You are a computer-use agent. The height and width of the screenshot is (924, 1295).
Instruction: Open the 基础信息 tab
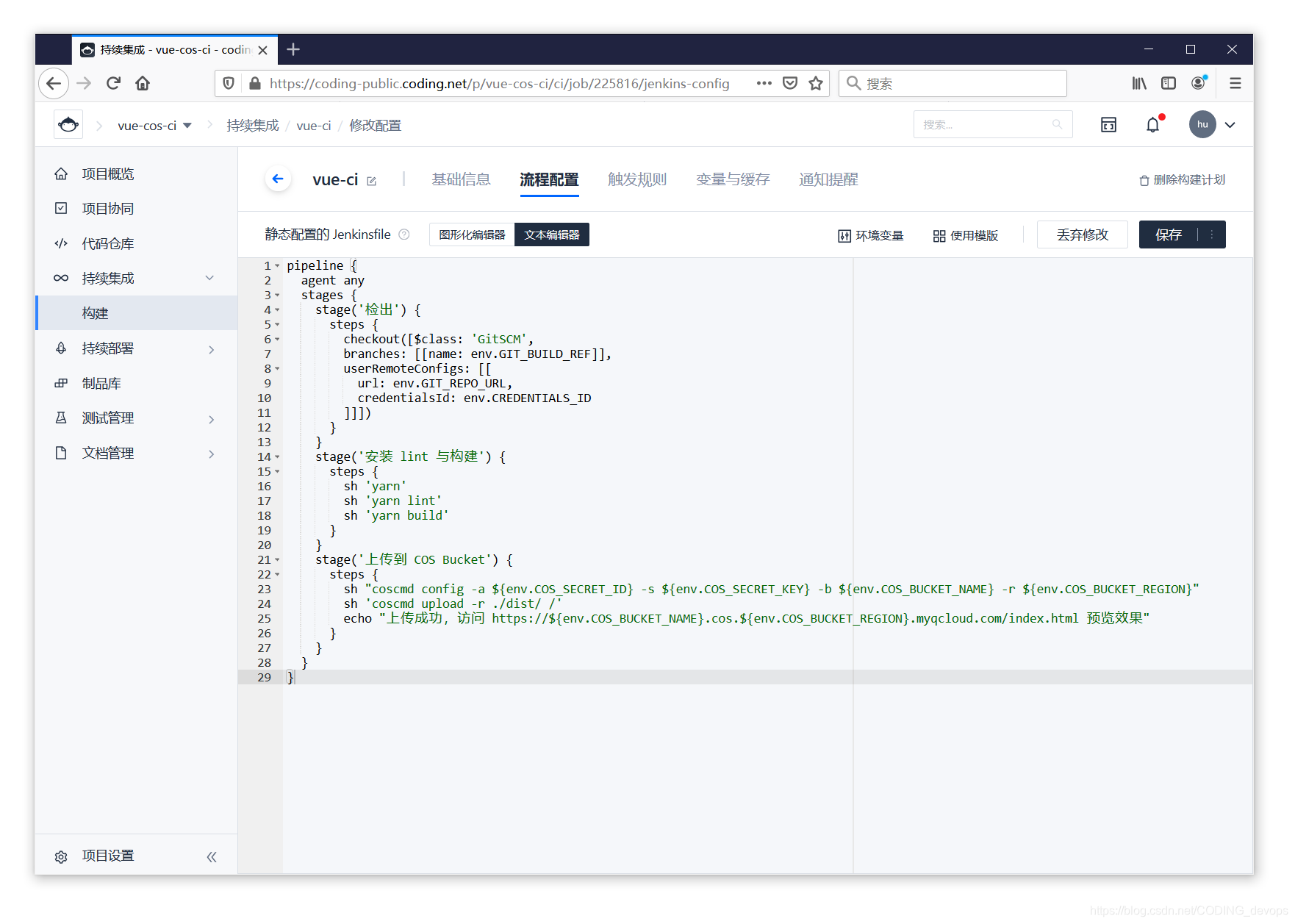pyautogui.click(x=461, y=179)
